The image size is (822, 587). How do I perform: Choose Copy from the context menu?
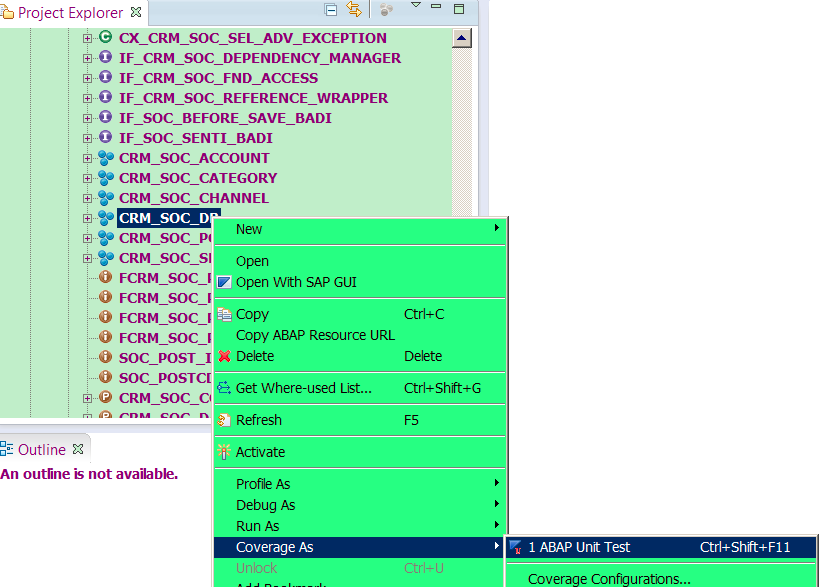[x=360, y=314]
